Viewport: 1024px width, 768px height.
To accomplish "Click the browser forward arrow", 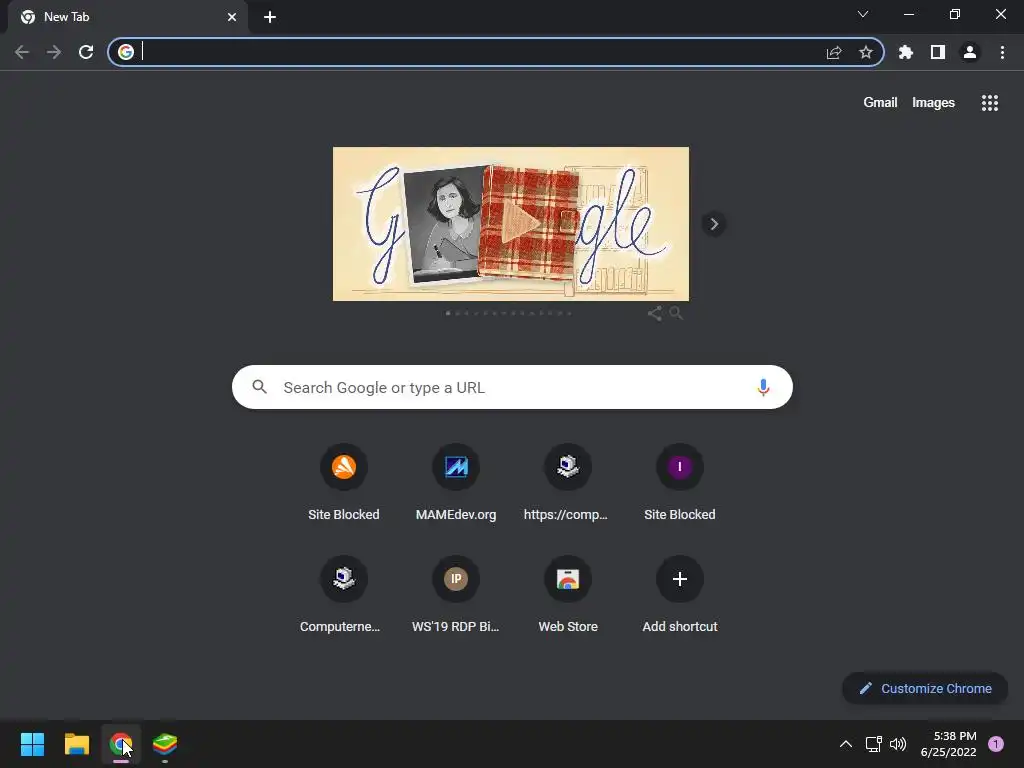I will (x=54, y=52).
